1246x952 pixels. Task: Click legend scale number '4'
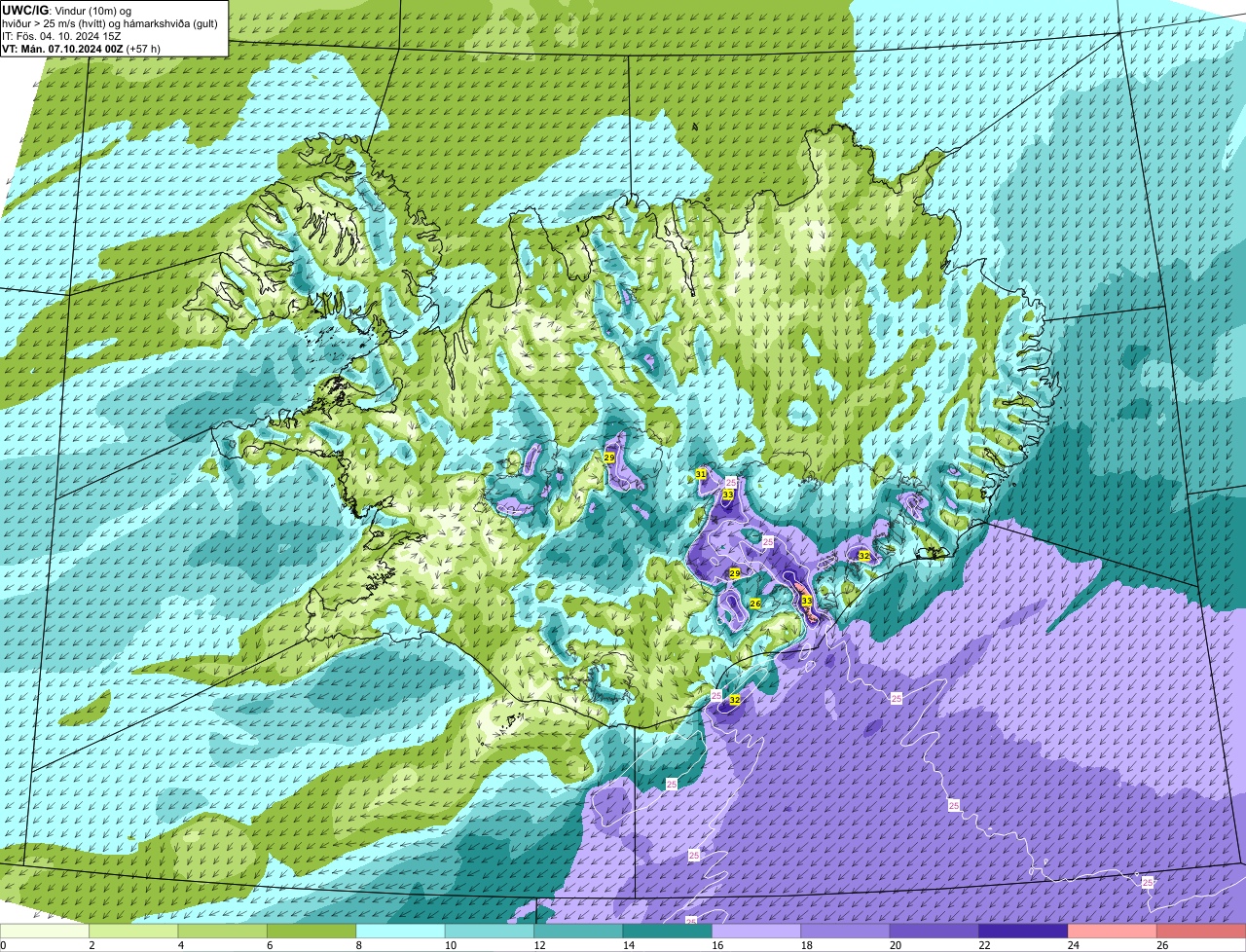pyautogui.click(x=180, y=945)
